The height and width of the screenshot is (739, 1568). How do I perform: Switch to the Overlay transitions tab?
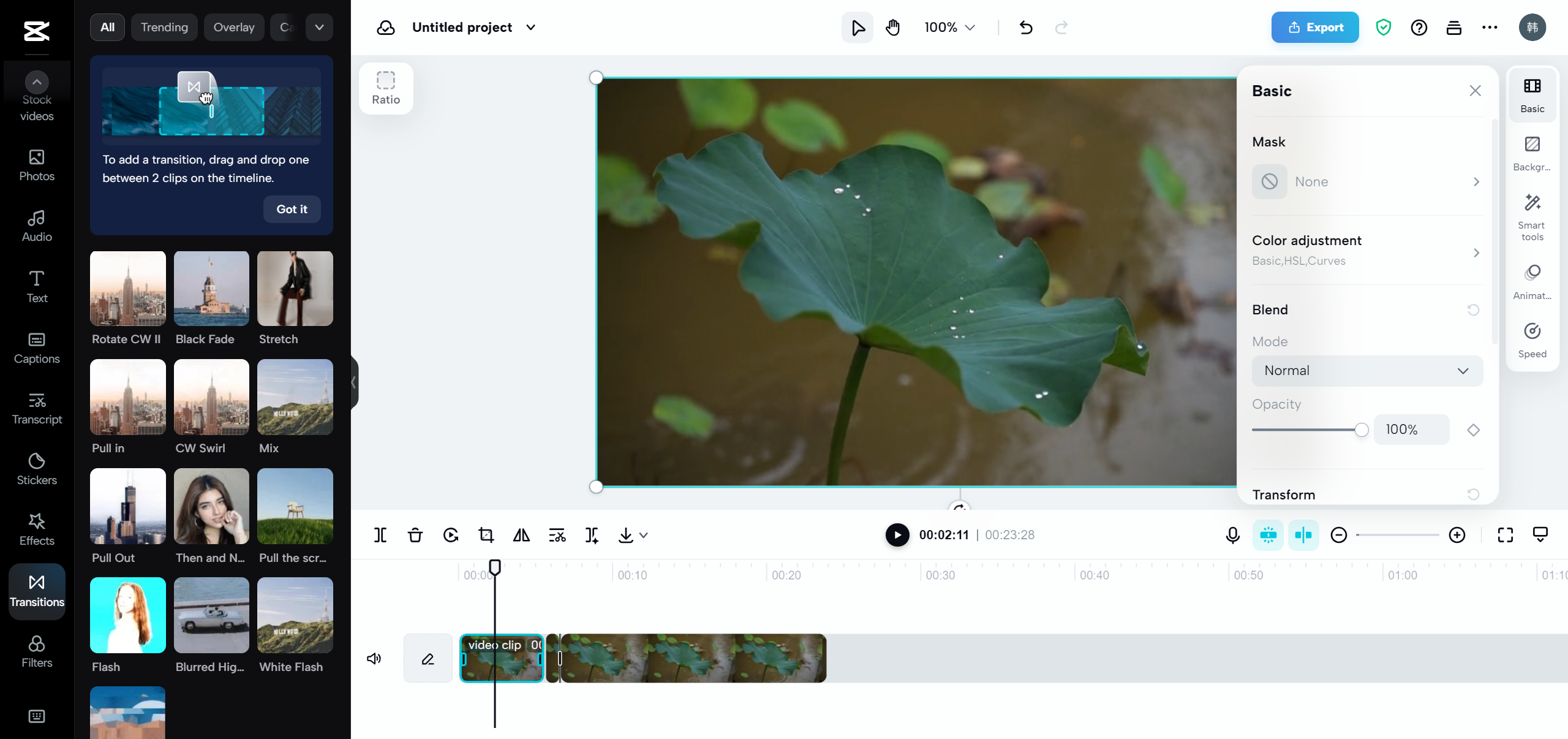233,27
